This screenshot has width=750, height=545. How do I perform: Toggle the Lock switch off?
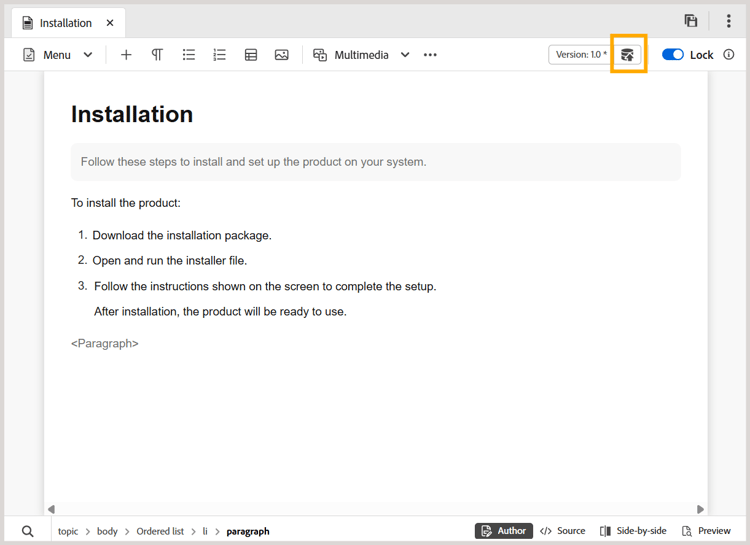[673, 55]
